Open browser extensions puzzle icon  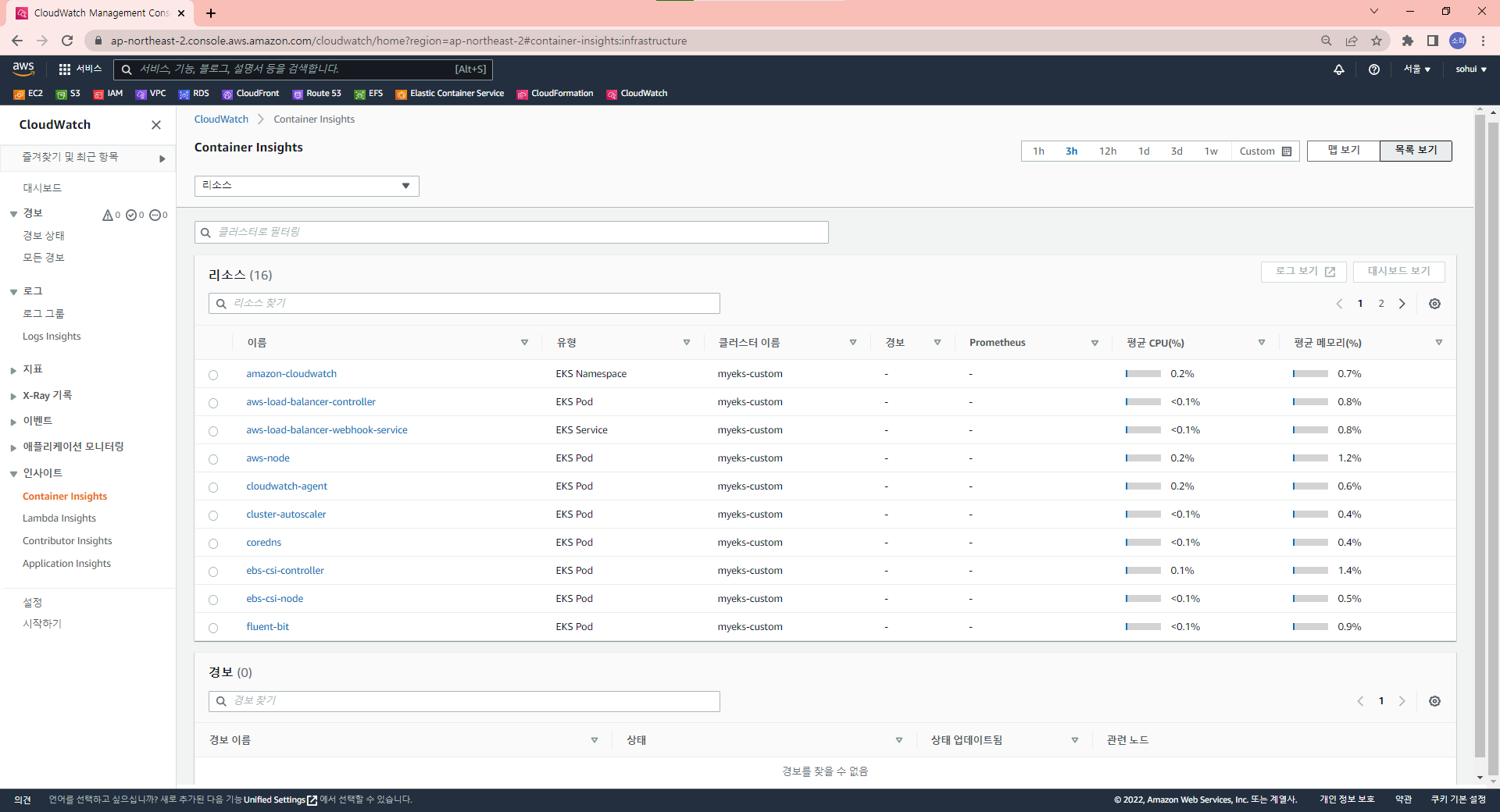pos(1408,41)
